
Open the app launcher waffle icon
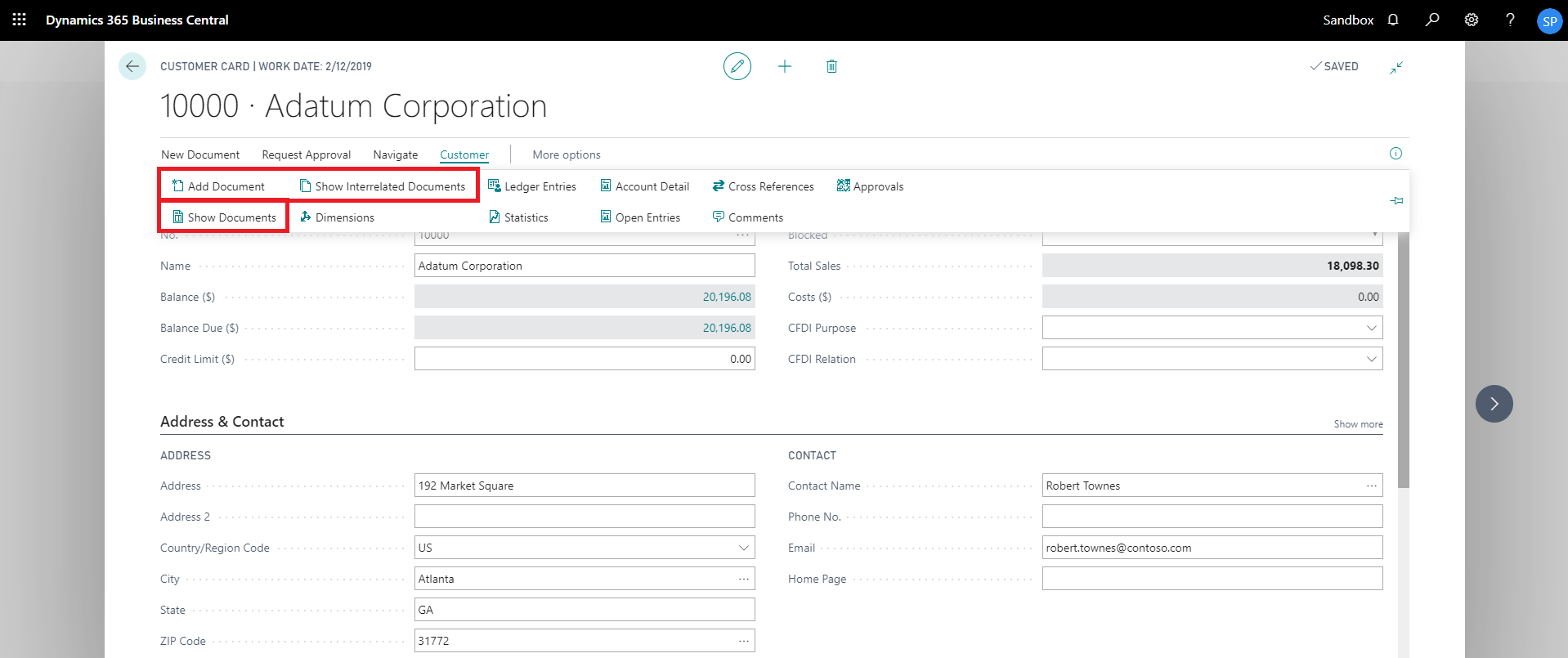[19, 20]
